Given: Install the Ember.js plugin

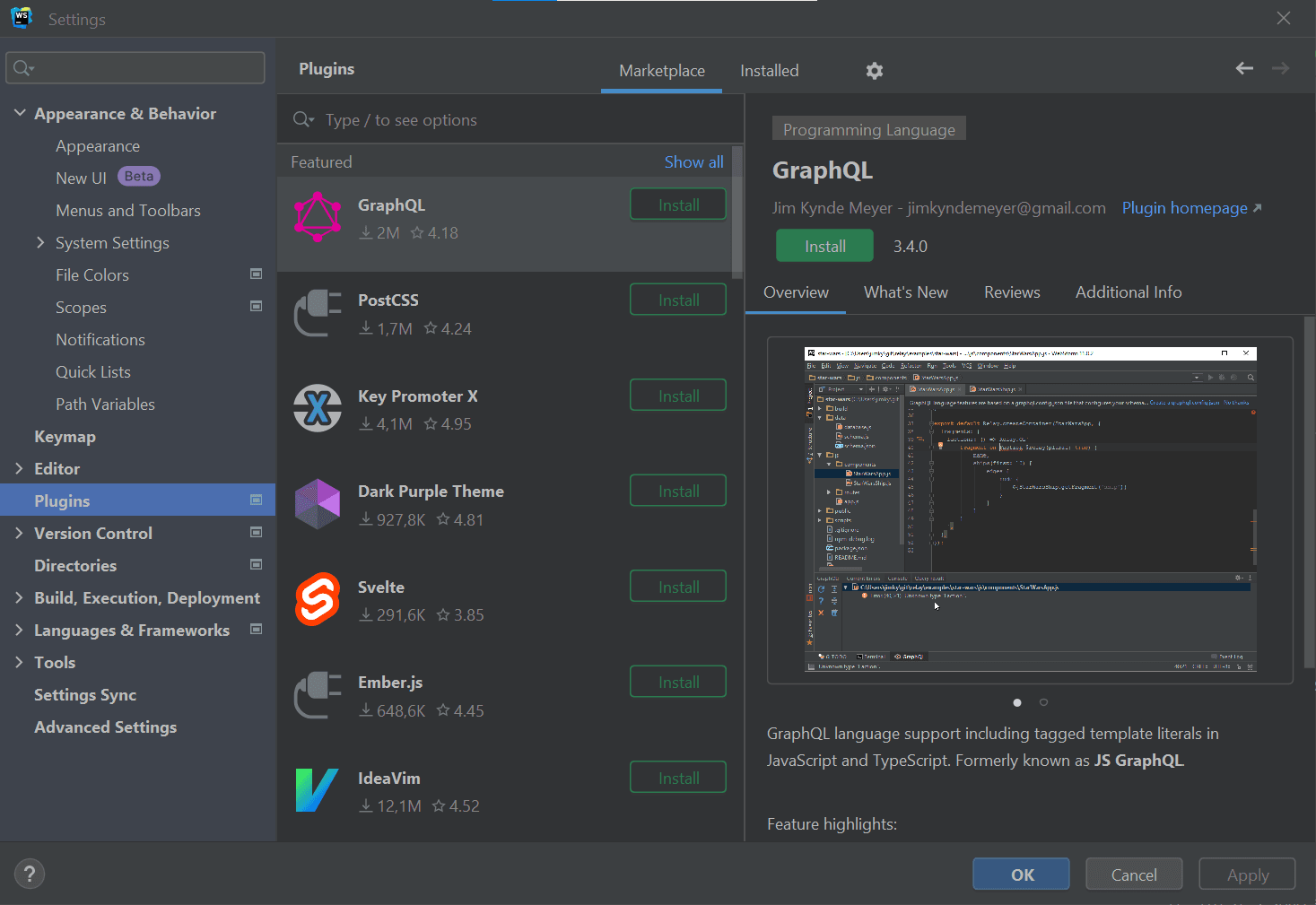Looking at the screenshot, I should 678,682.
